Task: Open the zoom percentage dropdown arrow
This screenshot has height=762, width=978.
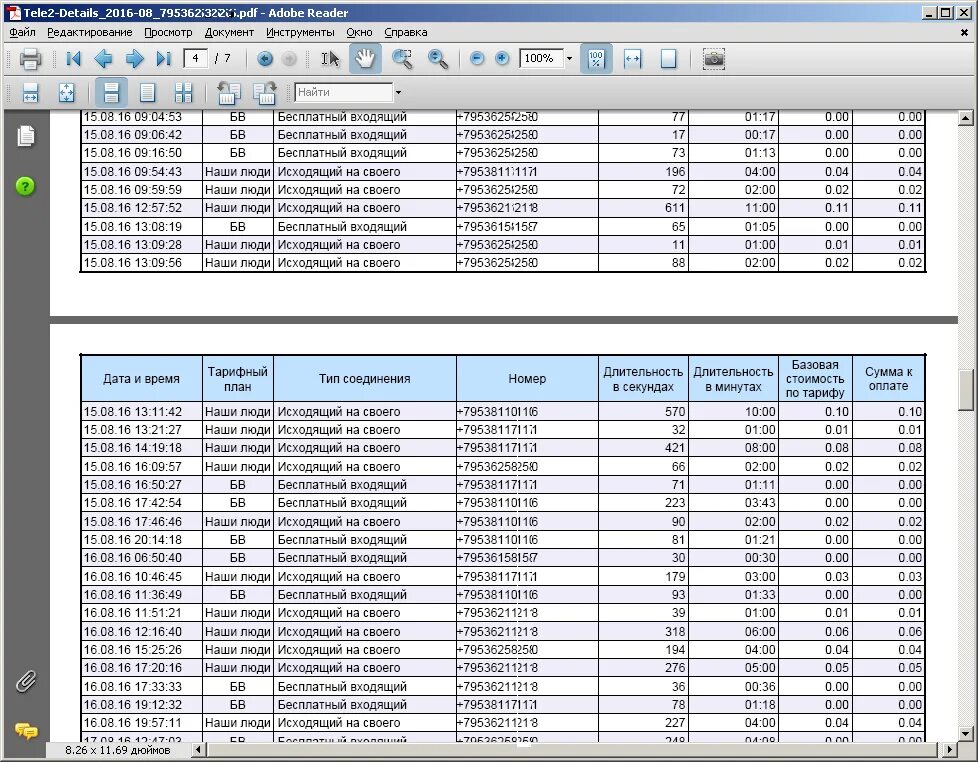Action: [x=569, y=59]
